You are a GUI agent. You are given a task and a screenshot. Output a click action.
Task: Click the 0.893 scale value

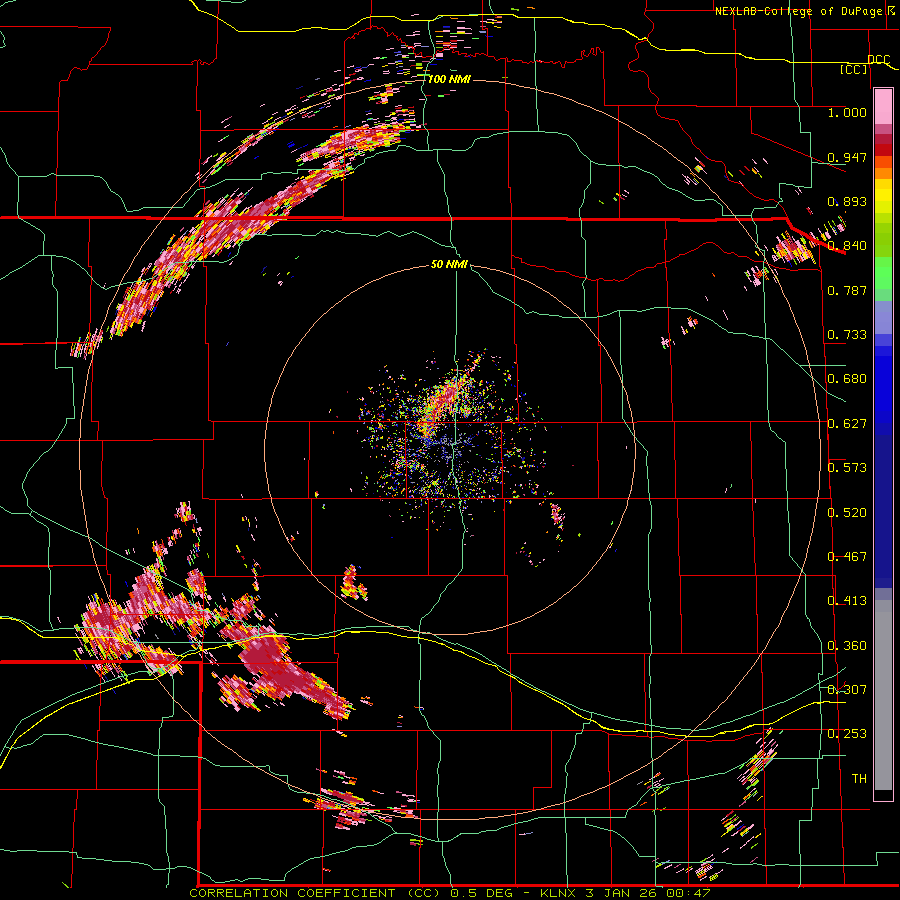click(847, 201)
